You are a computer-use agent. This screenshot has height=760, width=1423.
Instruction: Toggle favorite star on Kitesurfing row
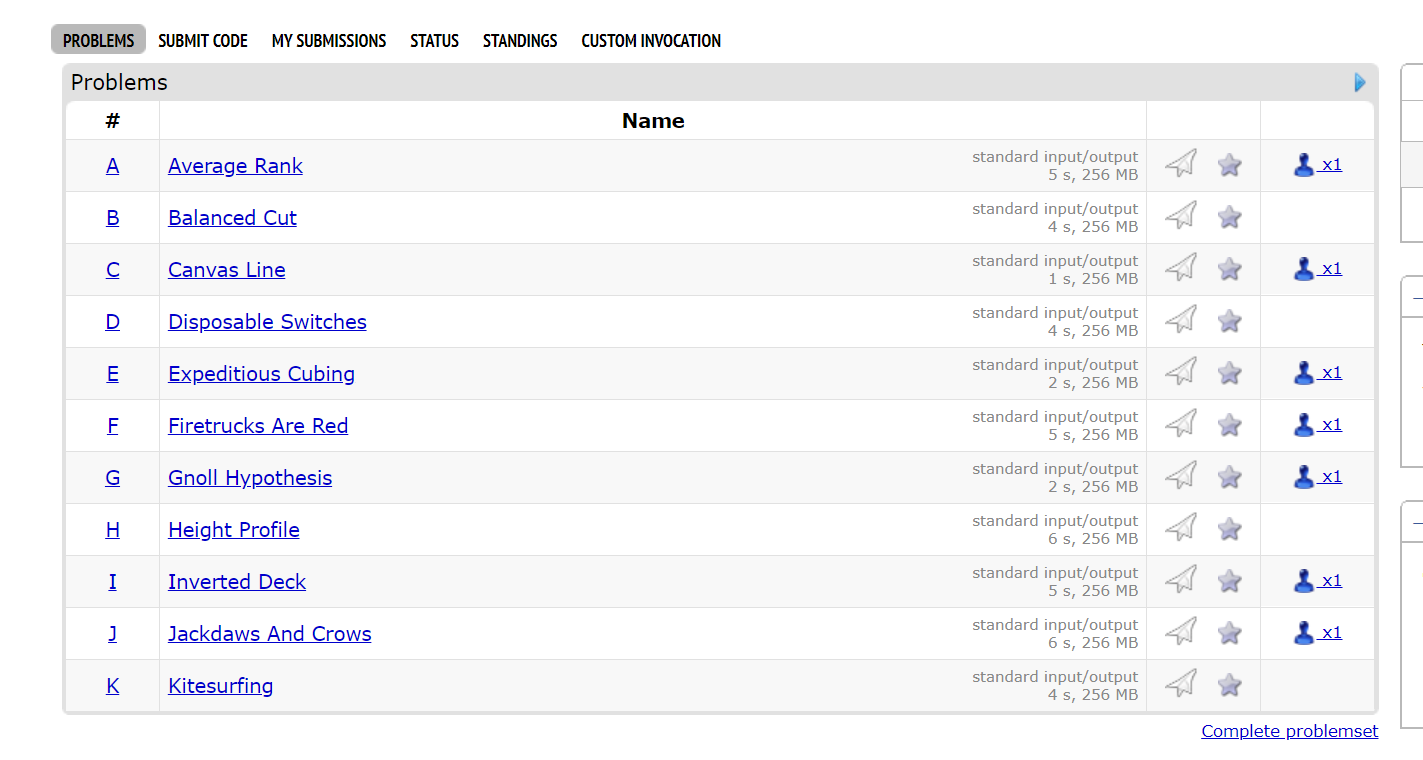(1230, 684)
